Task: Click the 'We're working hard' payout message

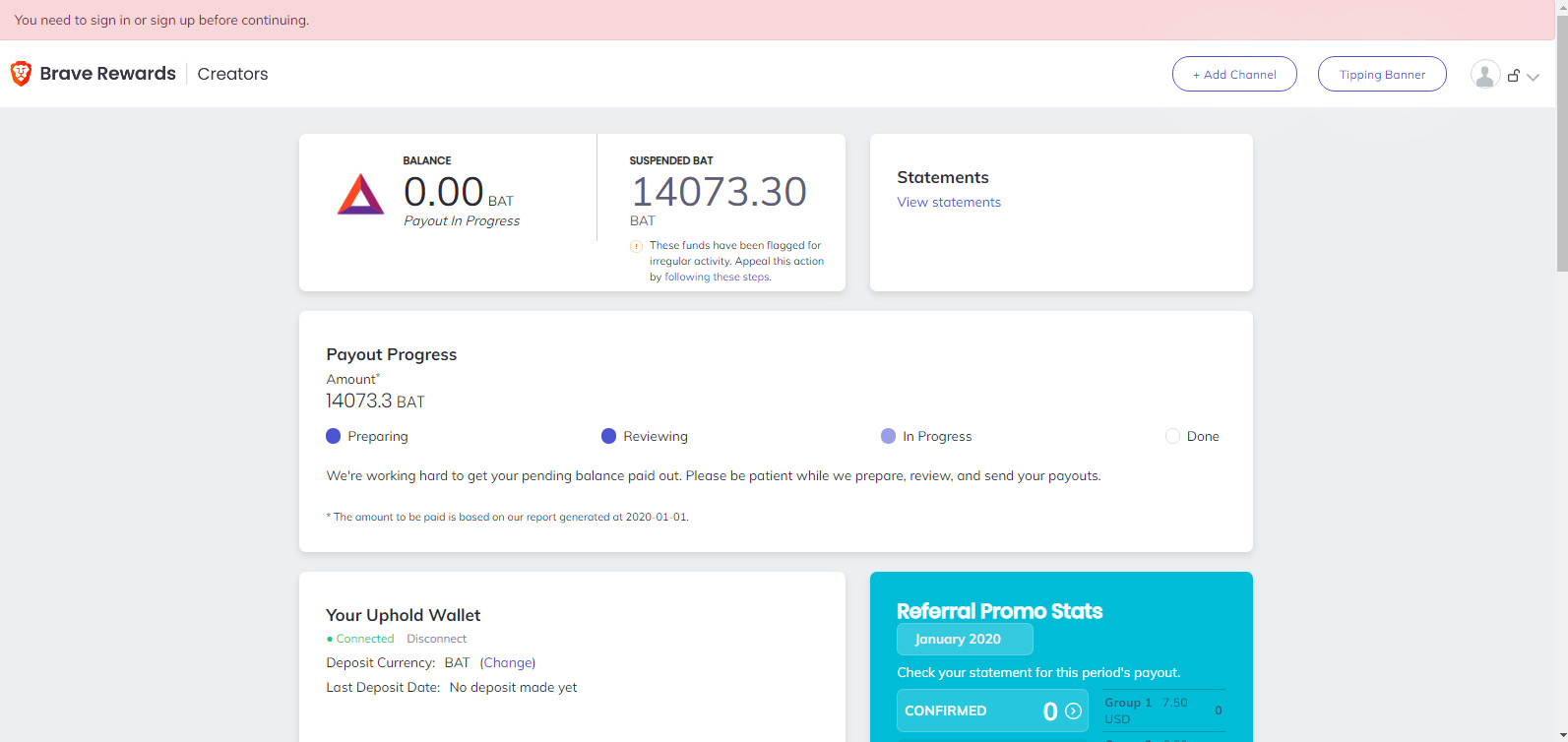Action: [x=714, y=476]
